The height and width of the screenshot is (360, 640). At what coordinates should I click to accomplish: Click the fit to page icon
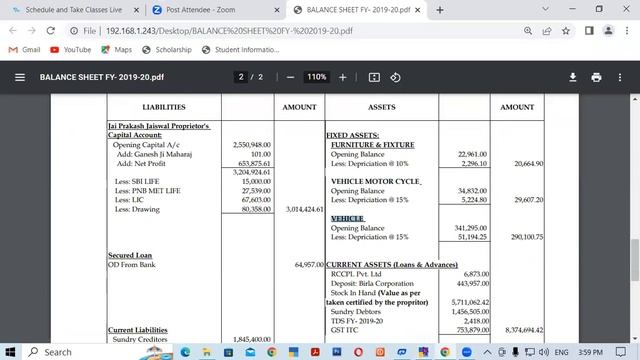374,77
